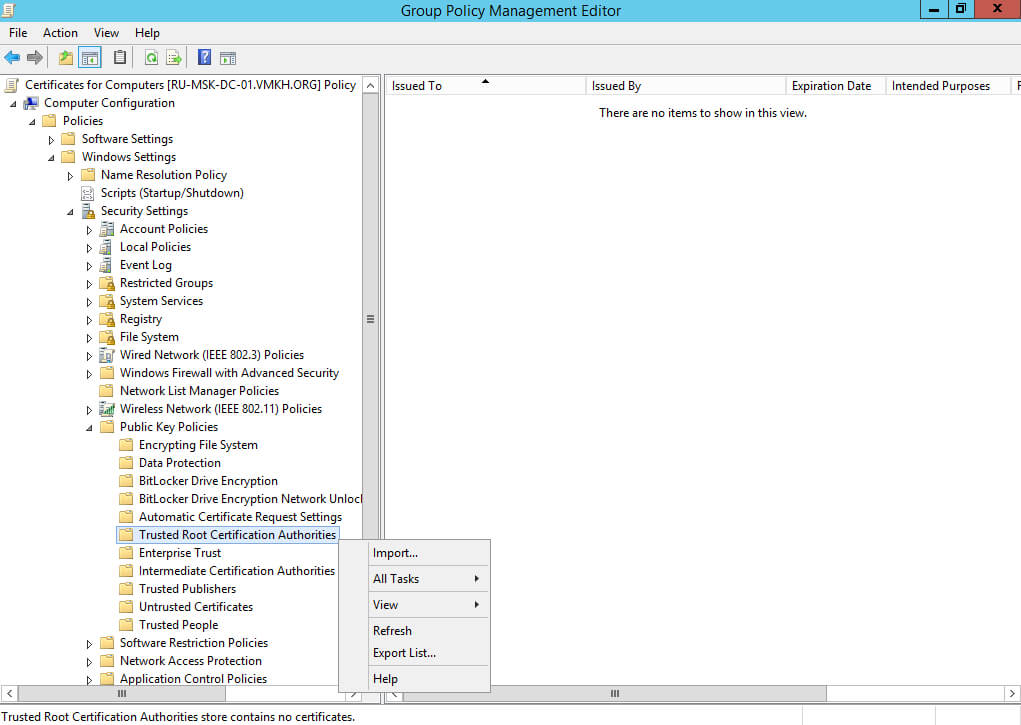Click the Local Policies icon
The image size is (1021, 725).
(x=105, y=248)
